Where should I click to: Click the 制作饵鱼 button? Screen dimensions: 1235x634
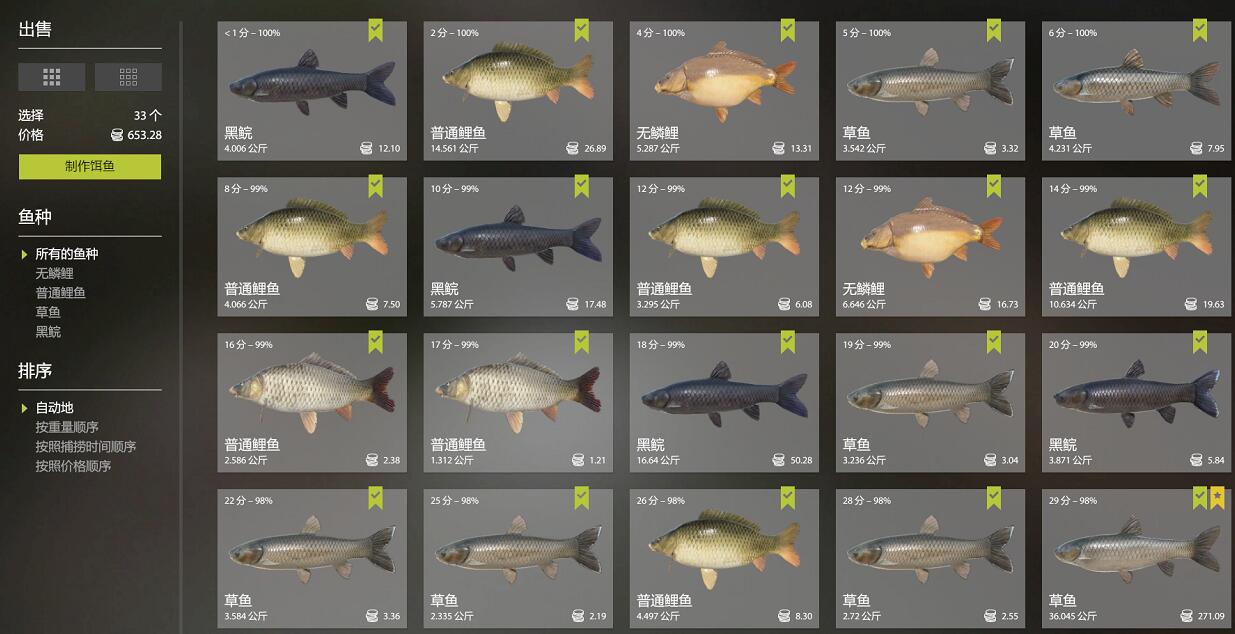pyautogui.click(x=90, y=166)
